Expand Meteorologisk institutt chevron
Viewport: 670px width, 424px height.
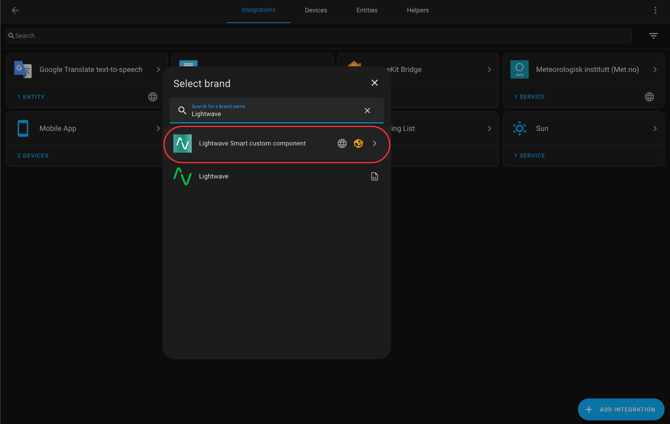click(x=655, y=69)
